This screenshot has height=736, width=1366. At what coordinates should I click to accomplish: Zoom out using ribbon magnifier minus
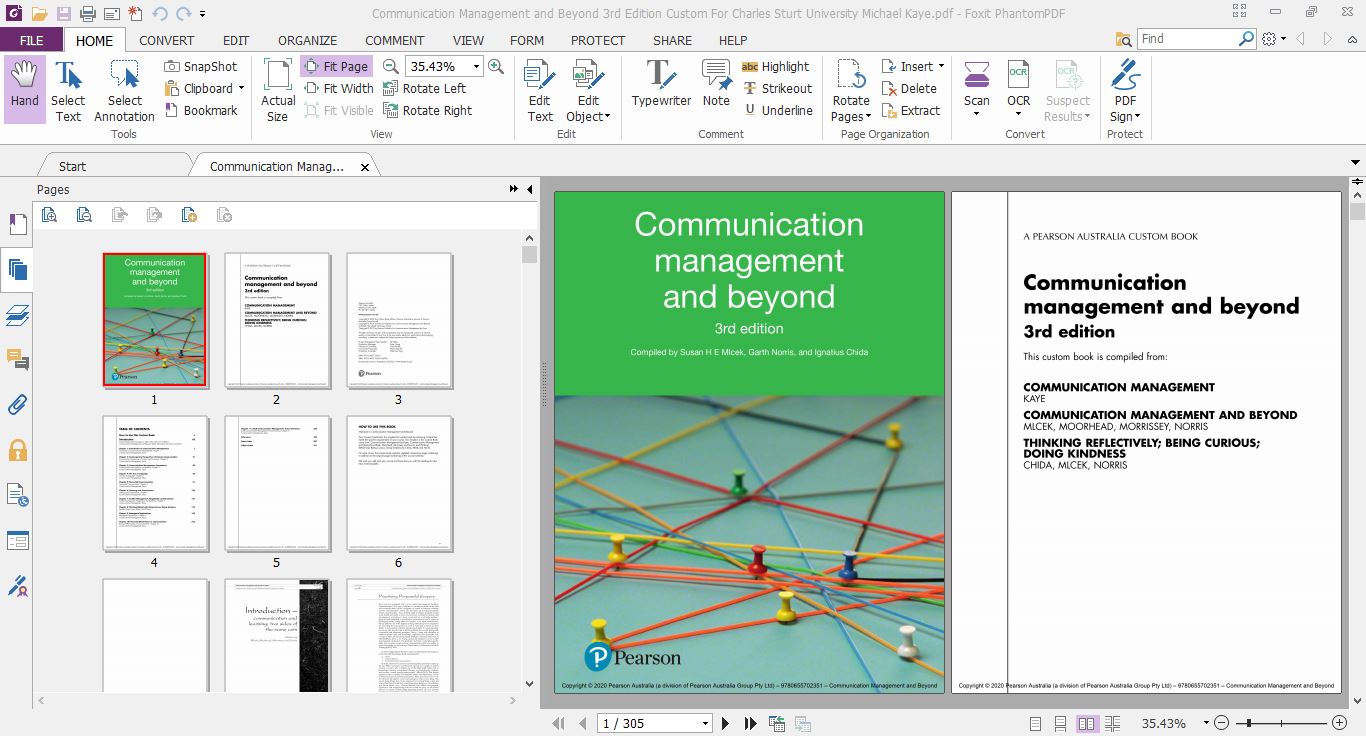391,66
